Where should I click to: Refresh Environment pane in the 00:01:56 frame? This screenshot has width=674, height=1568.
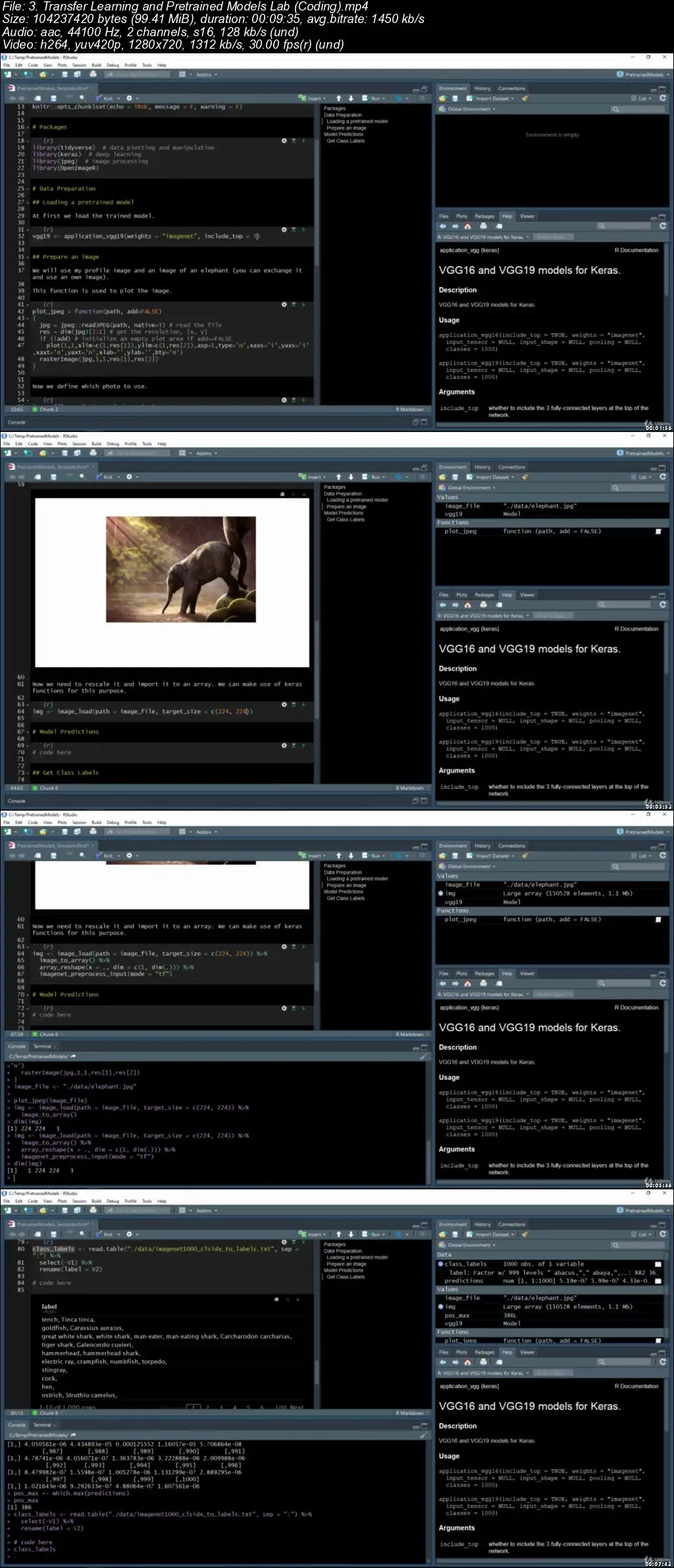pyautogui.click(x=663, y=98)
